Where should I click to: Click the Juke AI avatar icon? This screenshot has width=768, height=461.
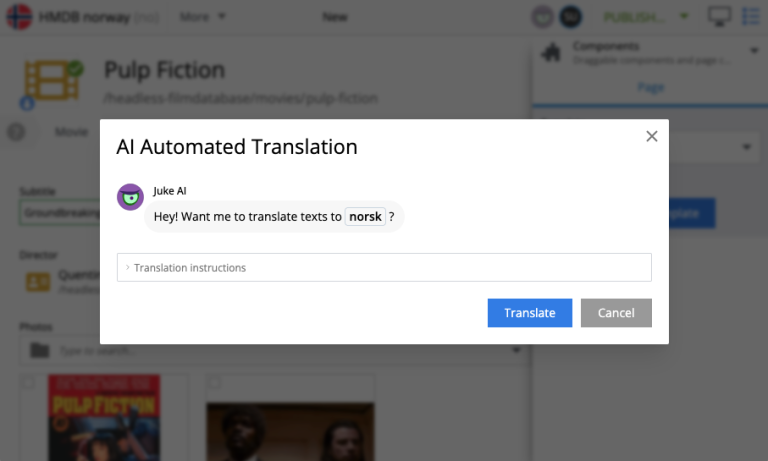pyautogui.click(x=130, y=197)
